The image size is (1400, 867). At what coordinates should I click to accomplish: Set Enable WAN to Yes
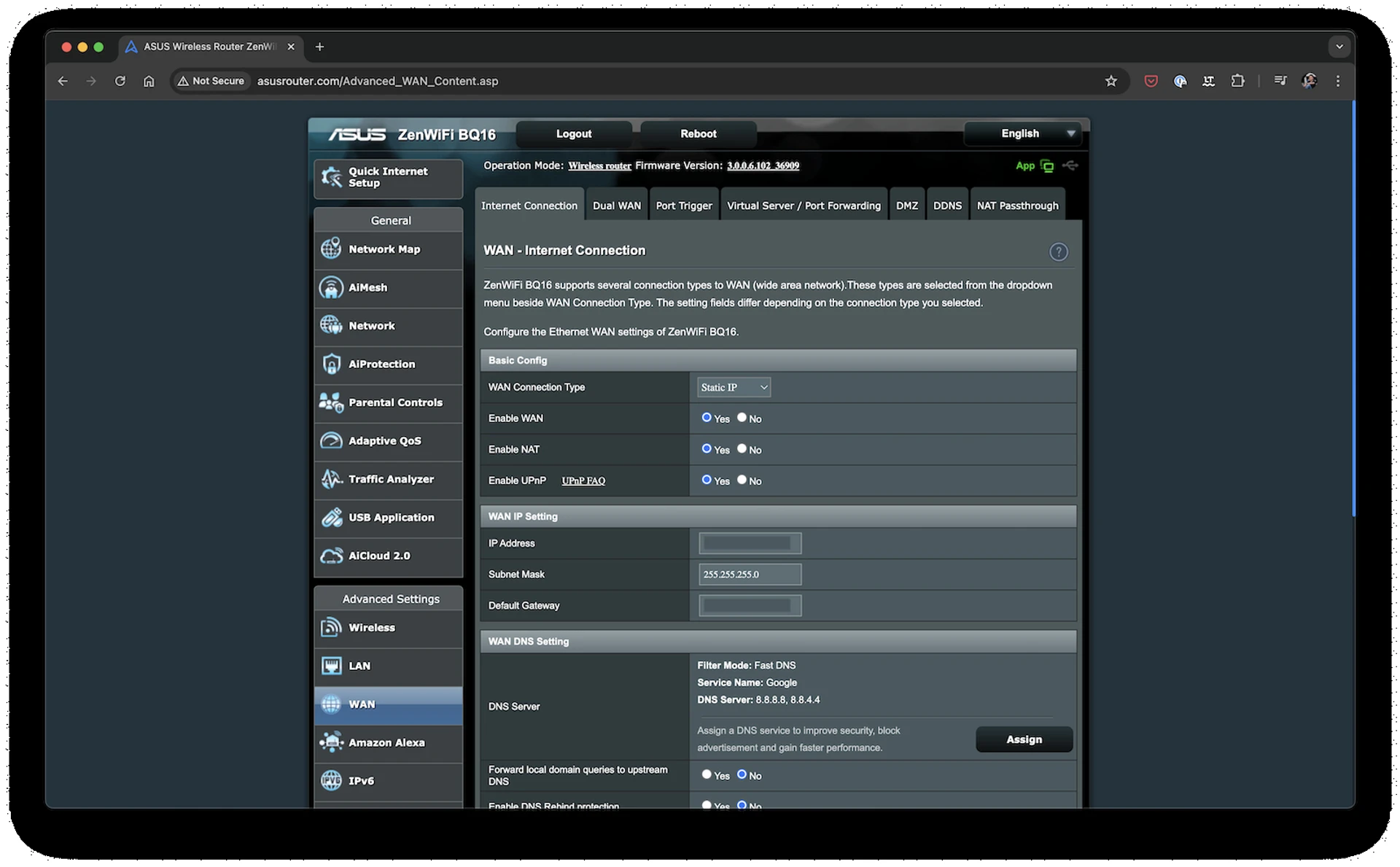(706, 418)
